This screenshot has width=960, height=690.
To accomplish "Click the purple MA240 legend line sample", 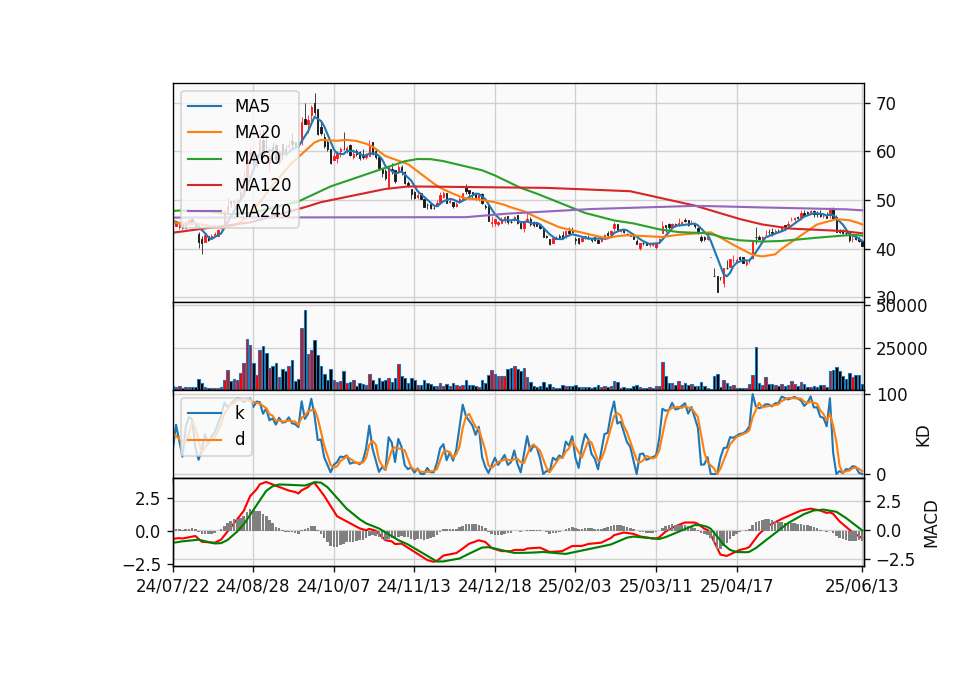I will pyautogui.click(x=204, y=211).
